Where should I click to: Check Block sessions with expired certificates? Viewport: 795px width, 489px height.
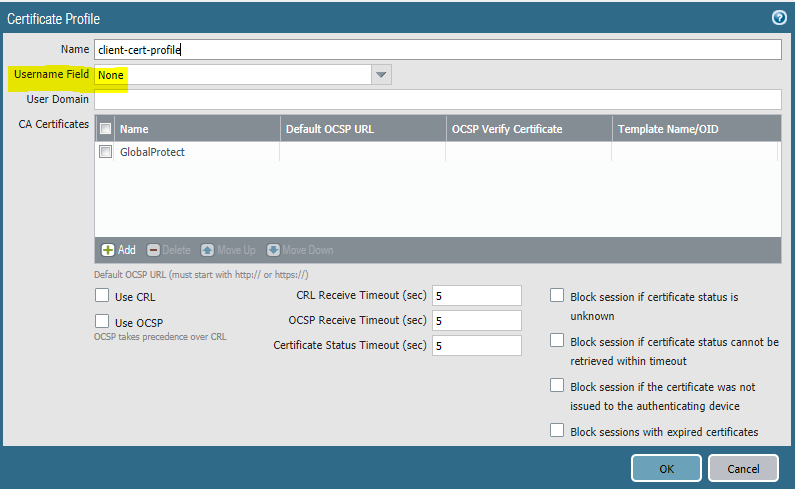coord(557,430)
